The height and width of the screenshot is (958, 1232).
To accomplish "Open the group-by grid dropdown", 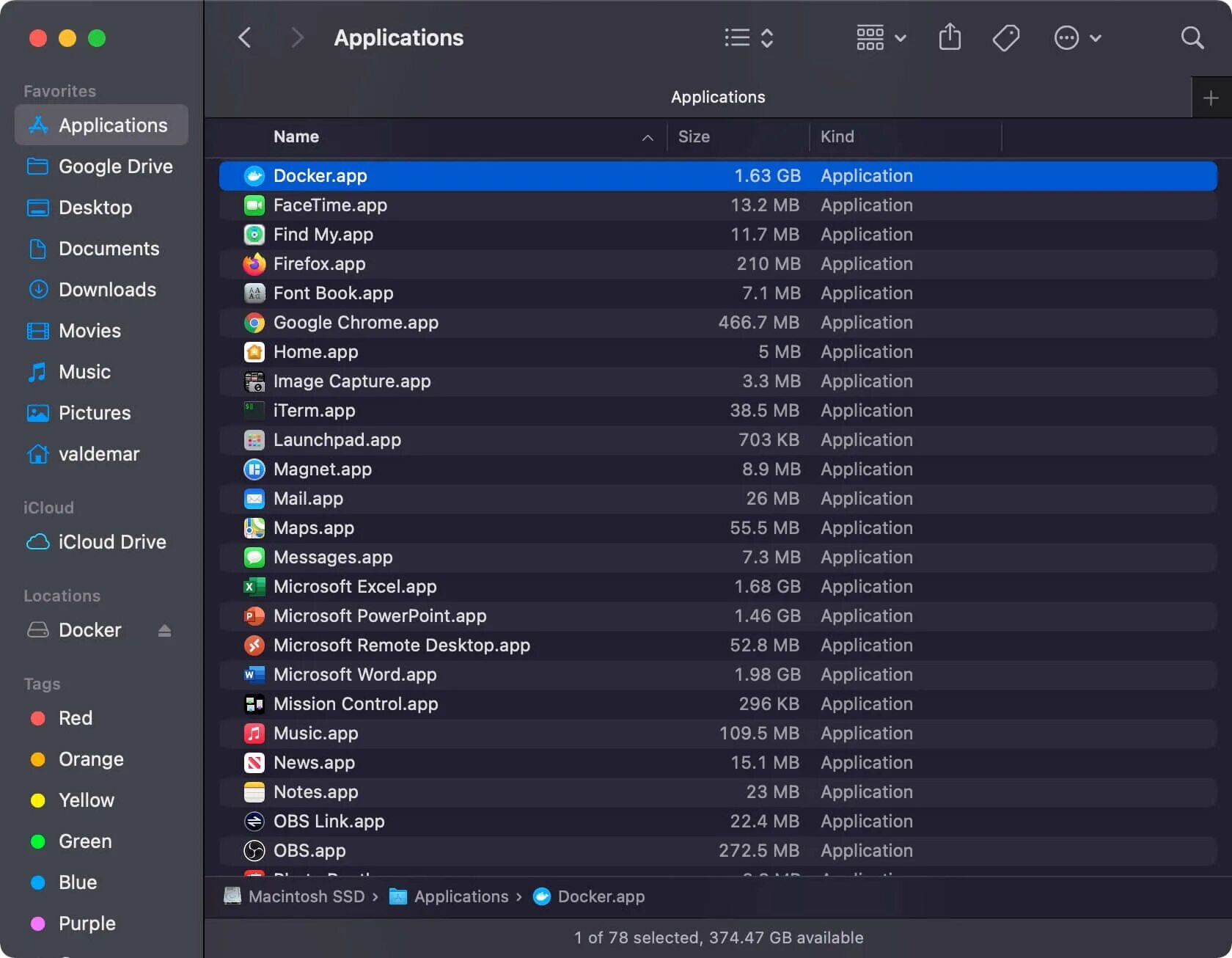I will pos(881,37).
